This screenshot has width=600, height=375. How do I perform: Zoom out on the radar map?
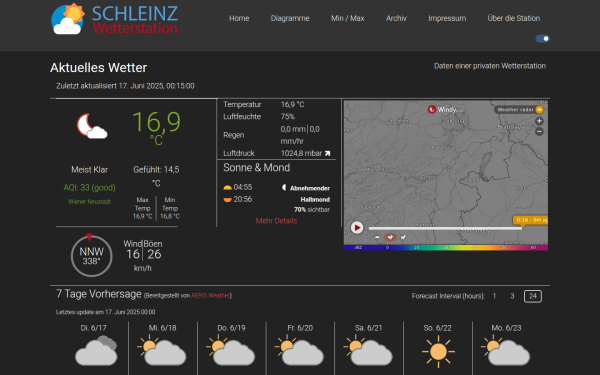pos(539,132)
